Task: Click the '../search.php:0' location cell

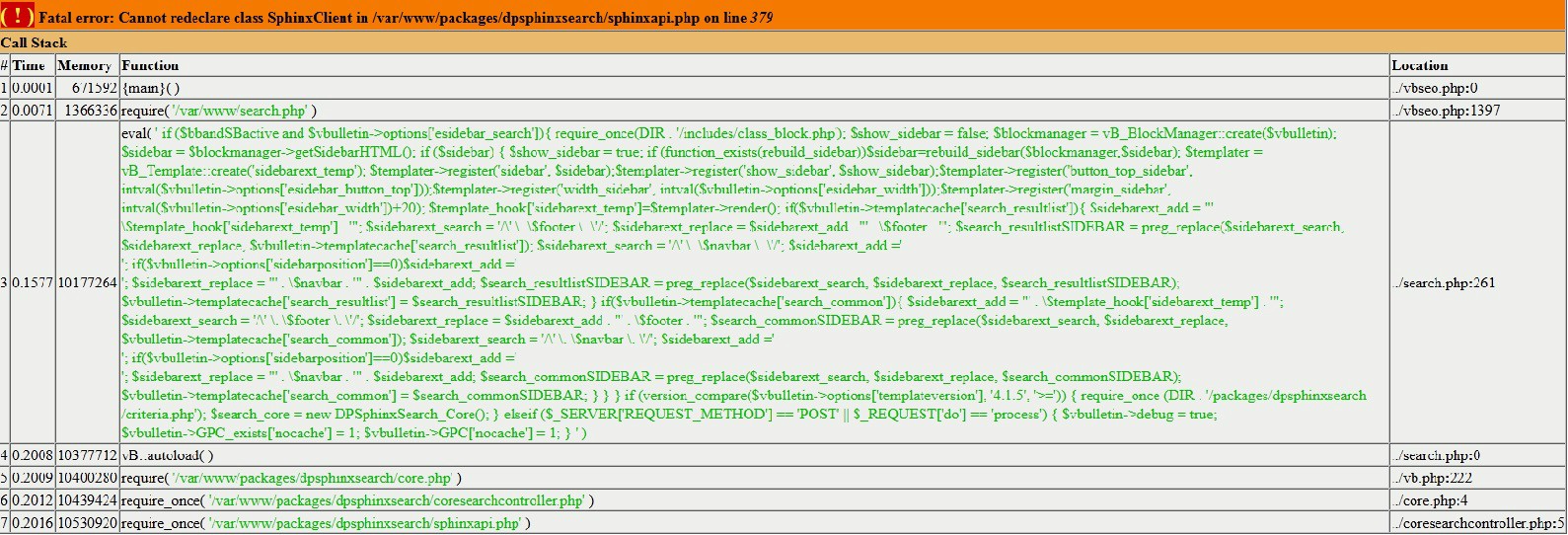Action: coord(1438,456)
